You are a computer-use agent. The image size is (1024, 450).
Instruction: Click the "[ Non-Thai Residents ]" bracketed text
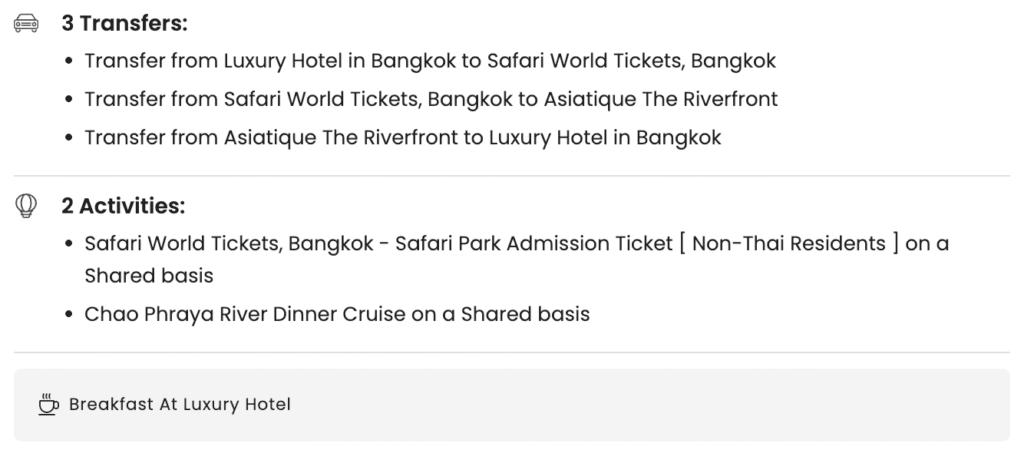coord(789,244)
